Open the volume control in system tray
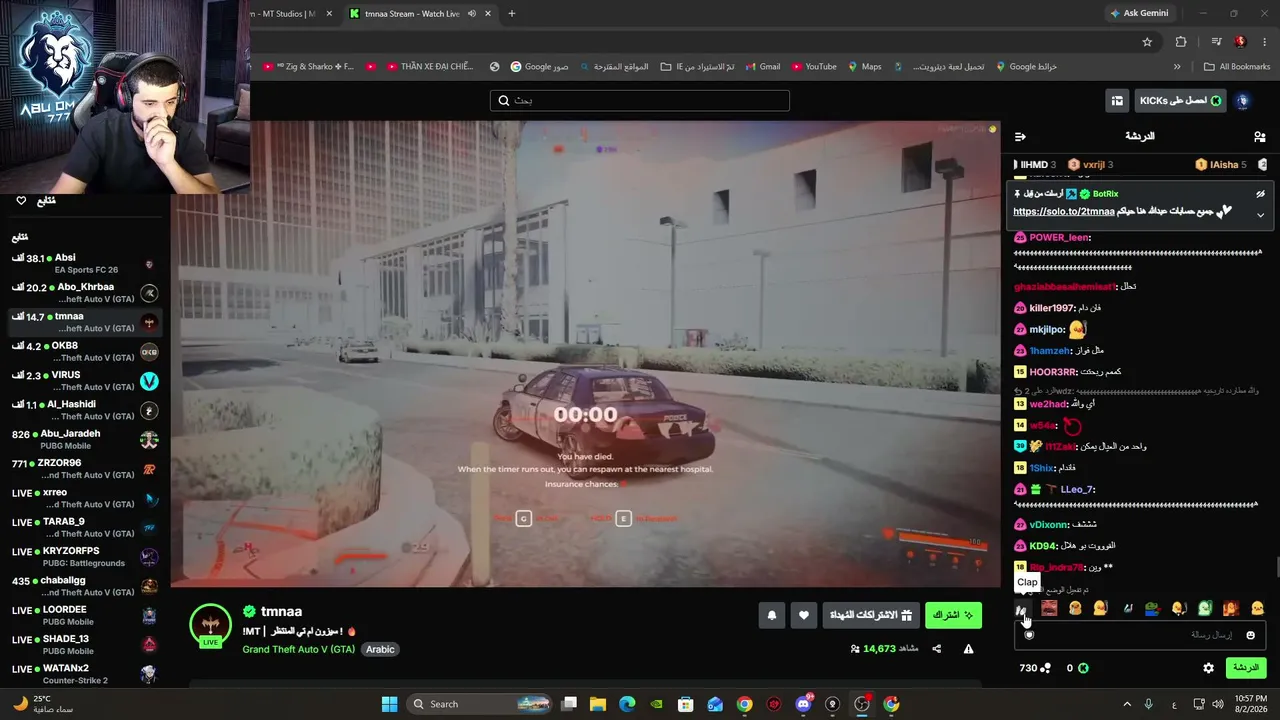 tap(1217, 704)
